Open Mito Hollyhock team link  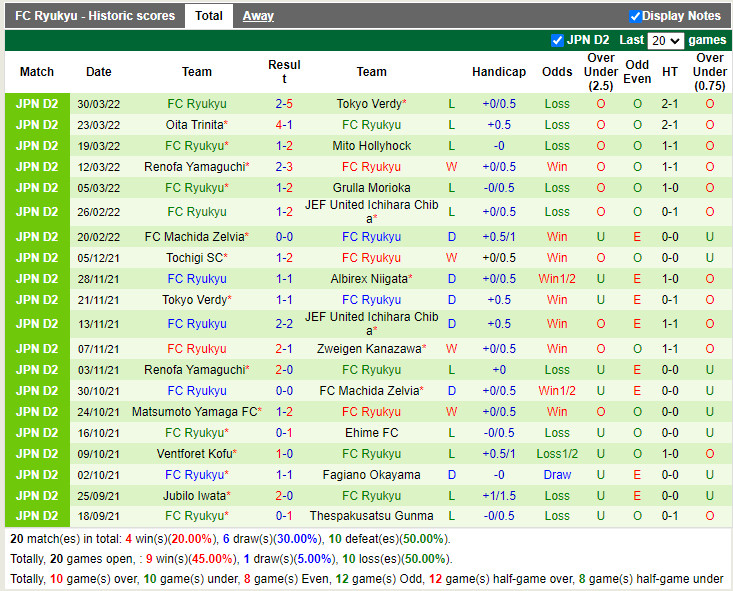coord(372,146)
